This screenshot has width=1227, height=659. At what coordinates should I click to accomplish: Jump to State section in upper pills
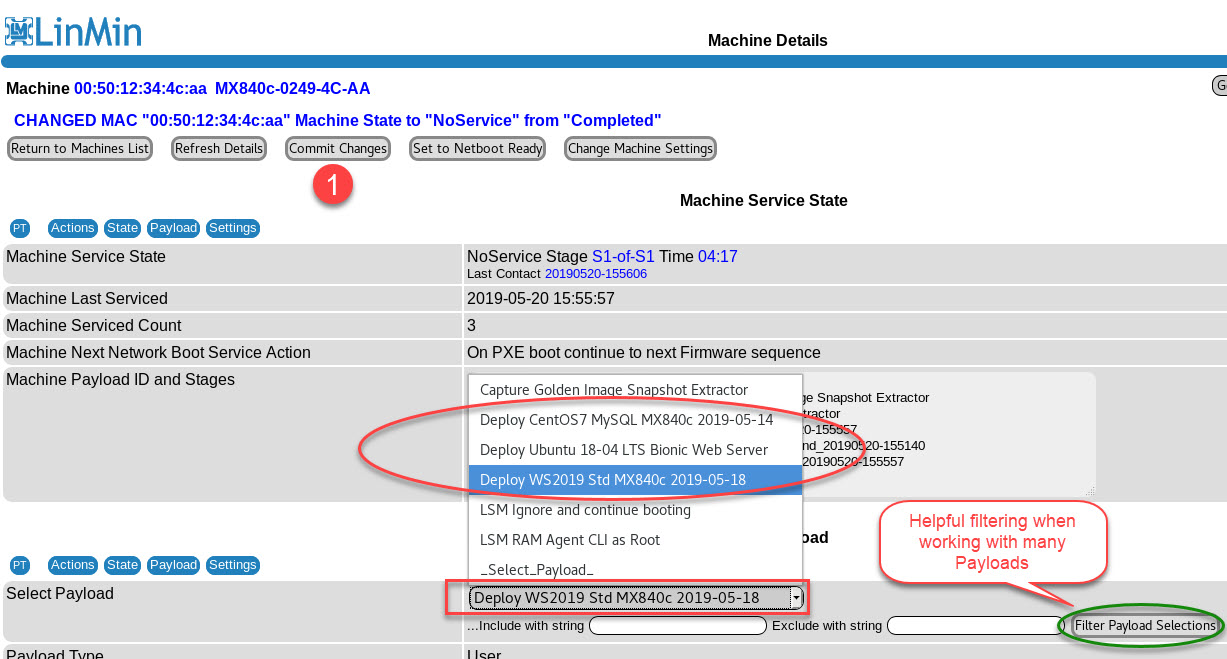122,228
